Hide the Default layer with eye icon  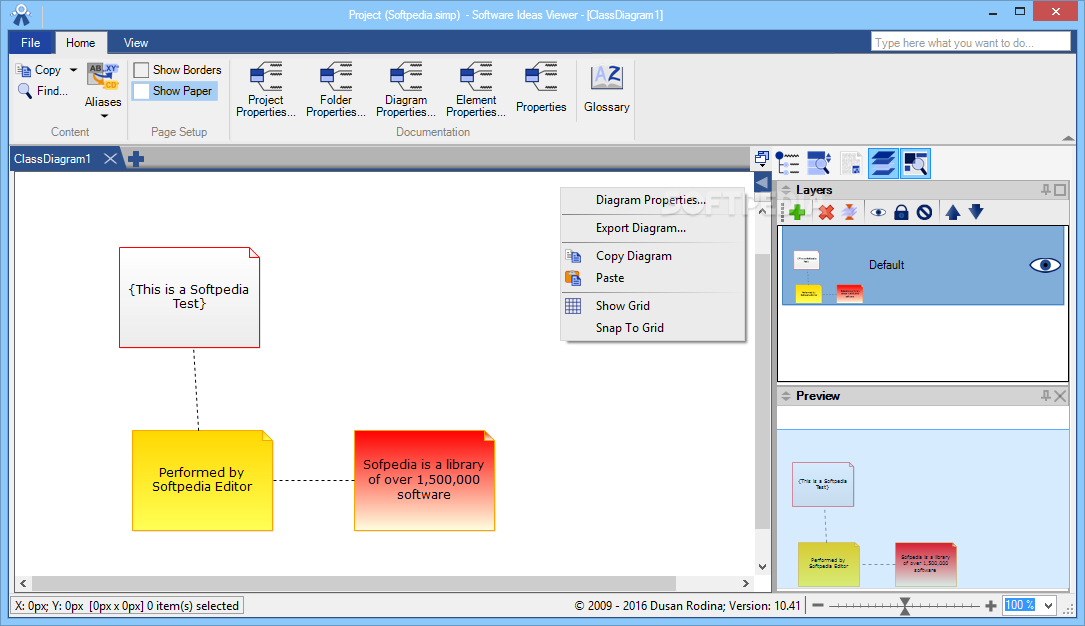(1045, 265)
